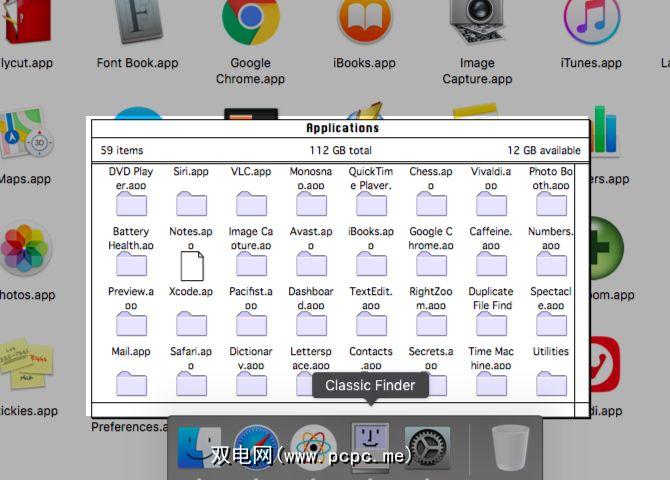This screenshot has width=670, height=480.
Task: Select the TextEdit.app folder icon
Action: pos(371,324)
